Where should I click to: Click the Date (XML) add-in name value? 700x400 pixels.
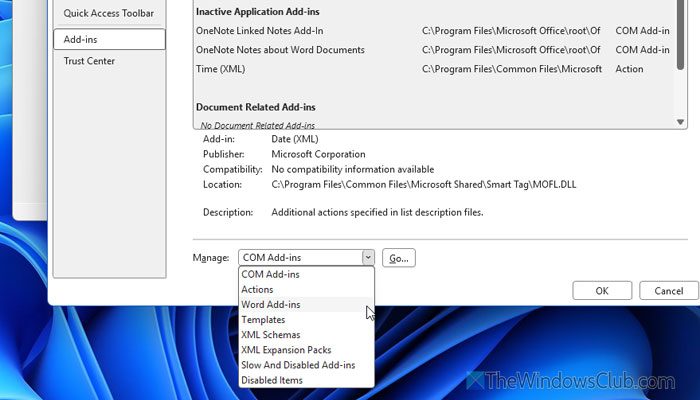295,139
